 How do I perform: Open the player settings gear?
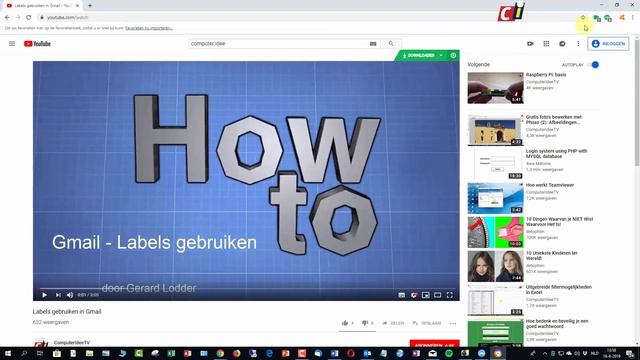click(414, 295)
